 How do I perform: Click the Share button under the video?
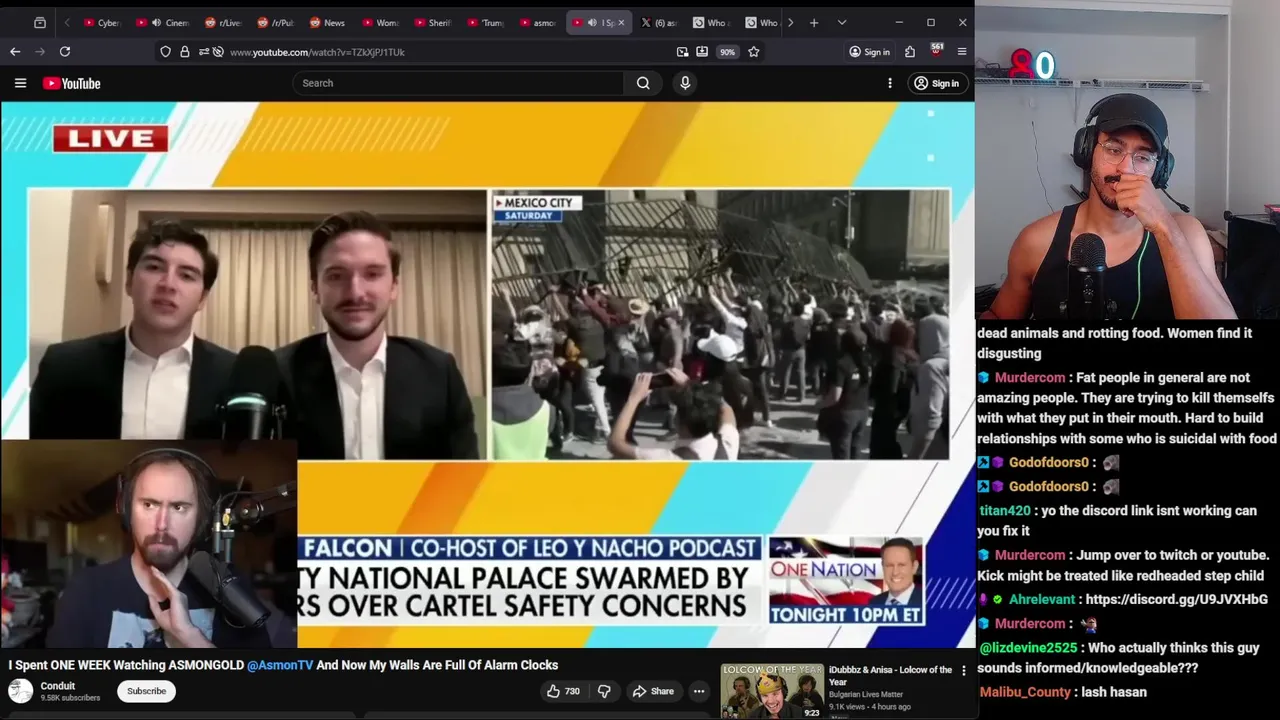tap(653, 691)
